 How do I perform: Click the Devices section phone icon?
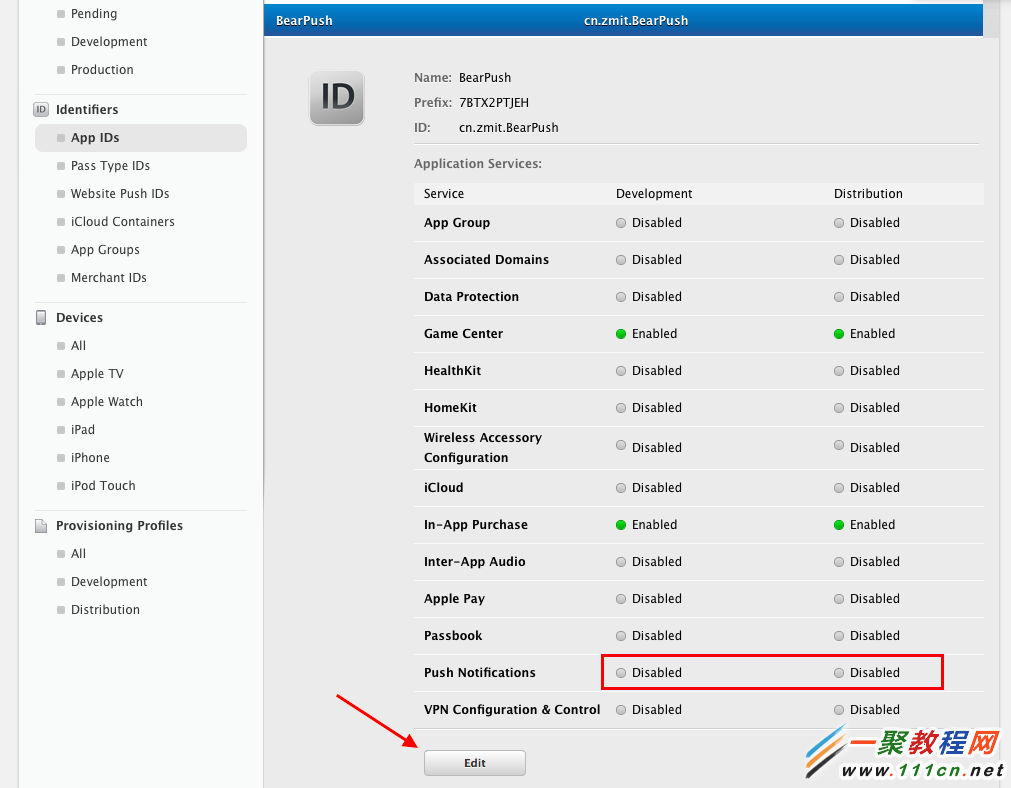click(x=41, y=317)
